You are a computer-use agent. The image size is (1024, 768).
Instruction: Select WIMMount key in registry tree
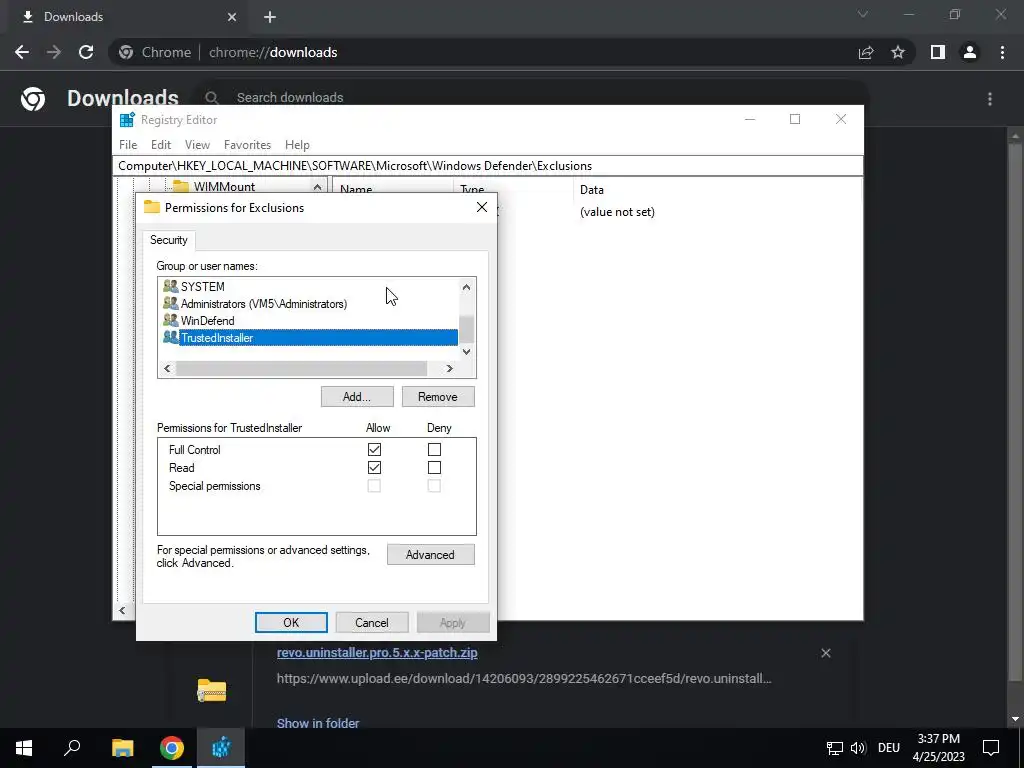(224, 187)
